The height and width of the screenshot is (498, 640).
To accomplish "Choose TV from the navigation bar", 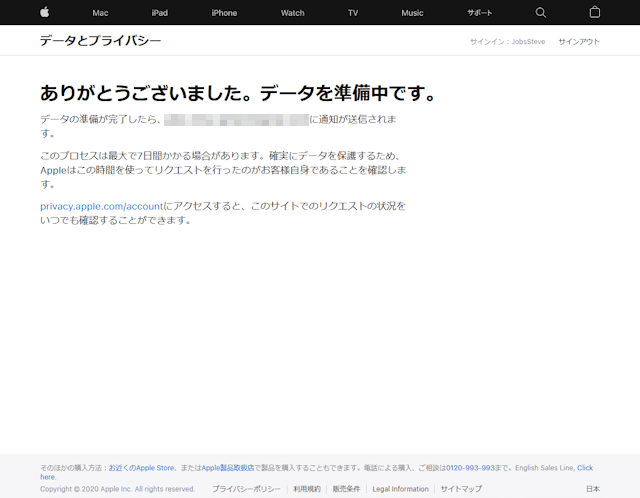I will (353, 13).
